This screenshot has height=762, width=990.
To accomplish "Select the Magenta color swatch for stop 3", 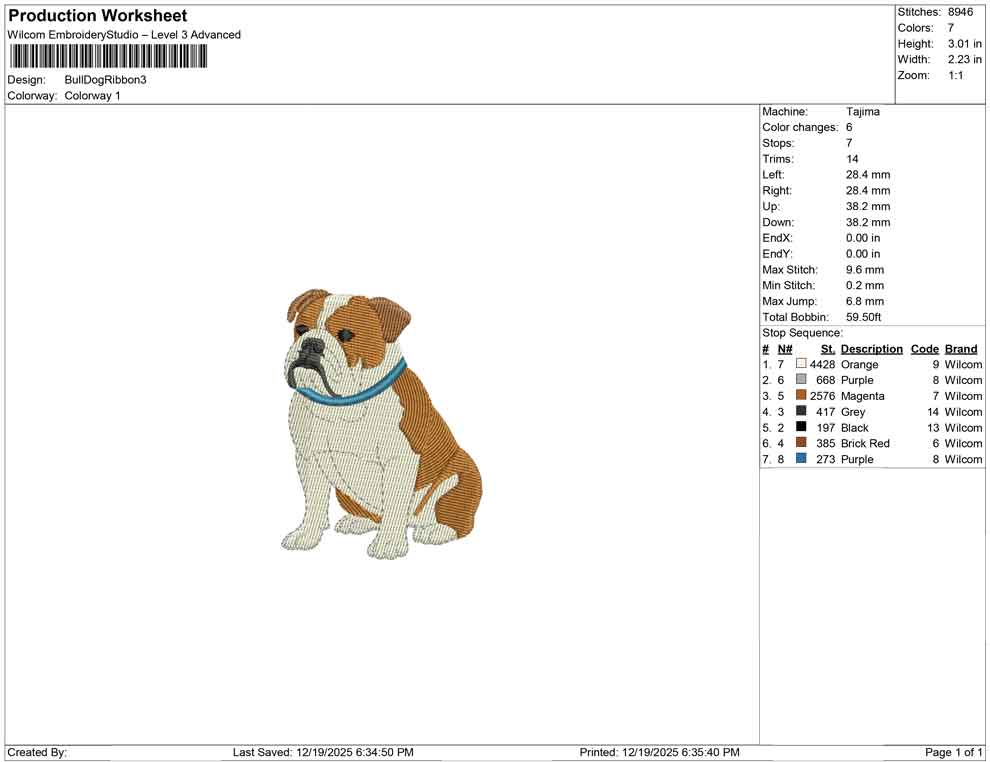I will click(800, 396).
